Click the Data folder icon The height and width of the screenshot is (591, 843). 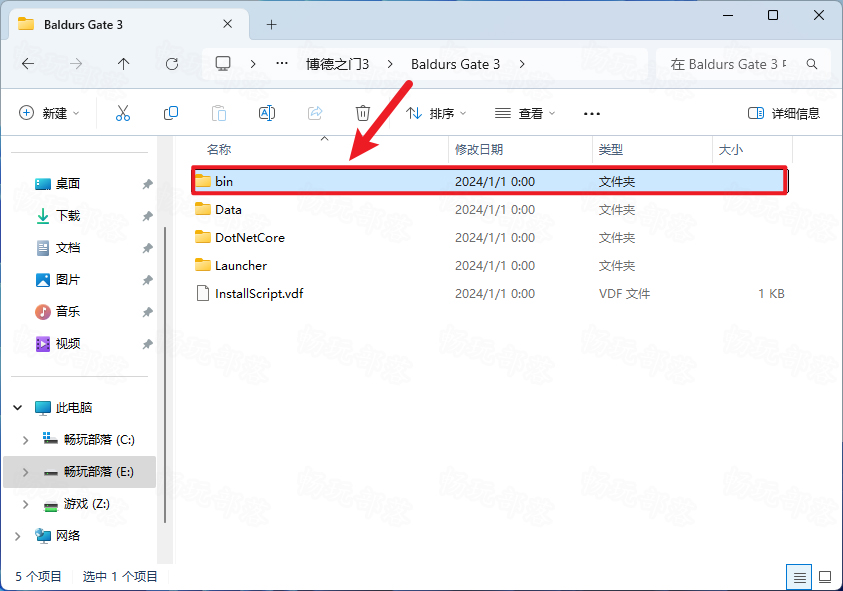[203, 209]
